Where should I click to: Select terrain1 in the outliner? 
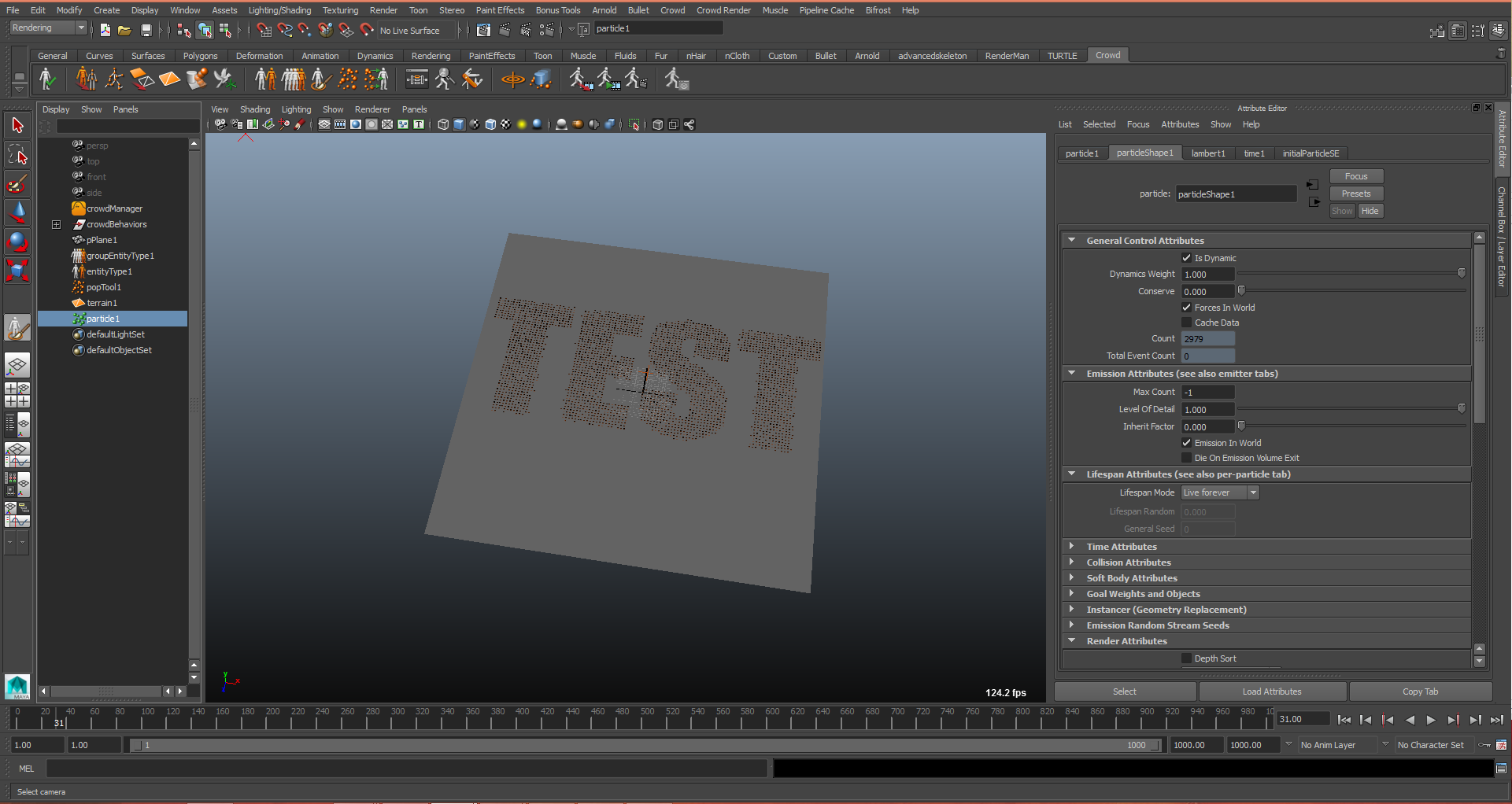pos(102,303)
